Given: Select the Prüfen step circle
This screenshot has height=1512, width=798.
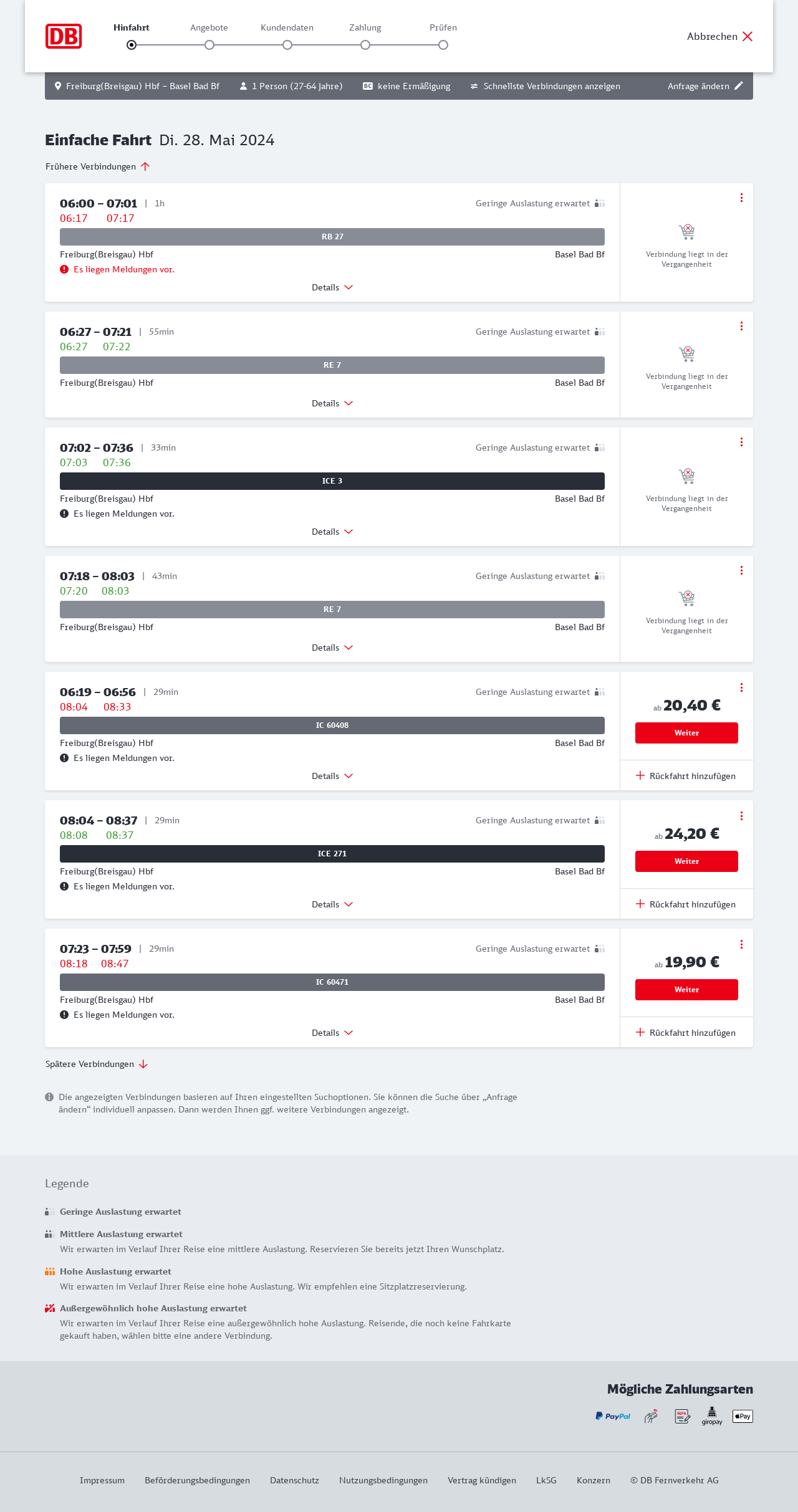Looking at the screenshot, I should point(443,45).
